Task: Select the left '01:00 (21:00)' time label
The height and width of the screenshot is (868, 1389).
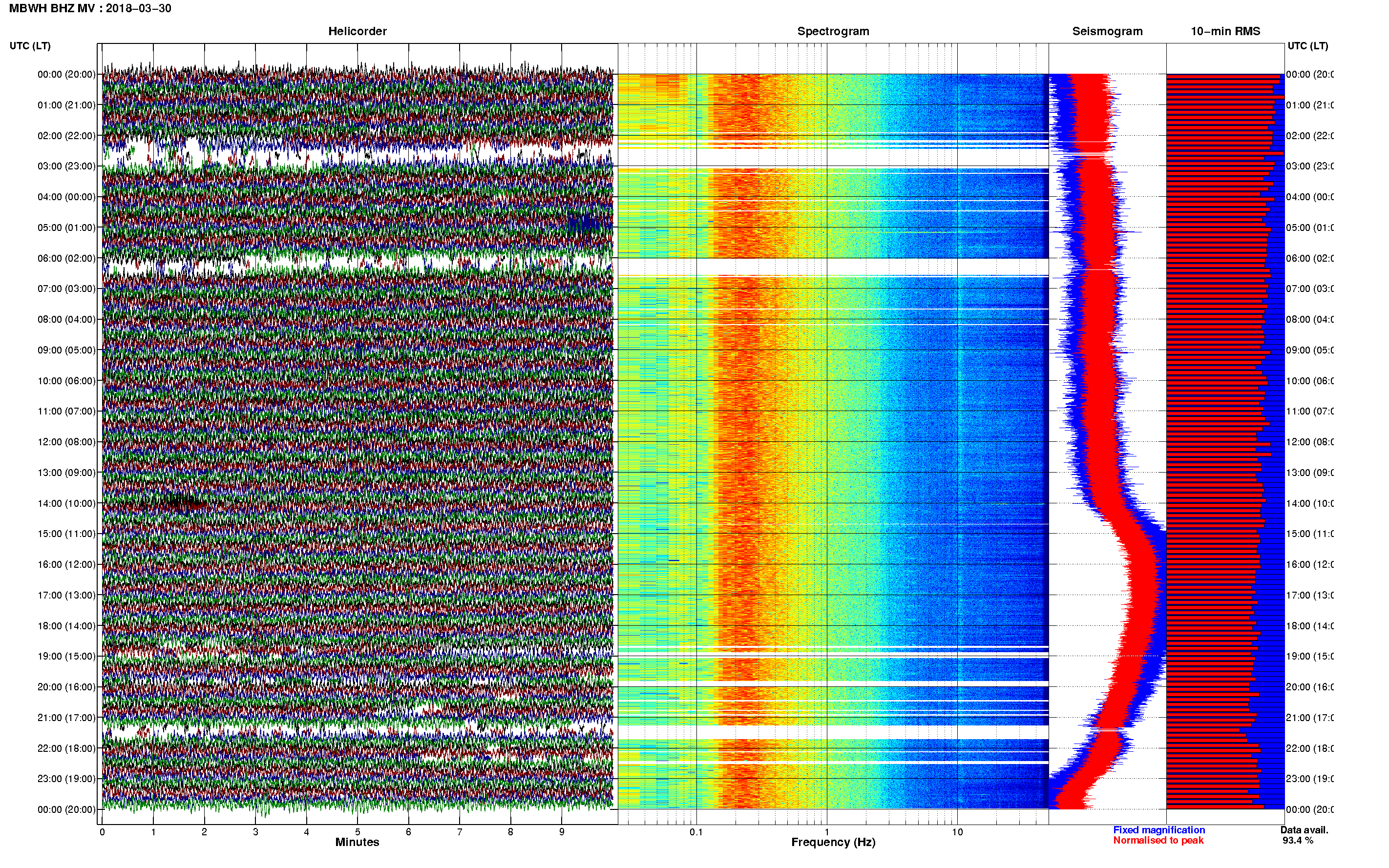Action: click(x=66, y=105)
